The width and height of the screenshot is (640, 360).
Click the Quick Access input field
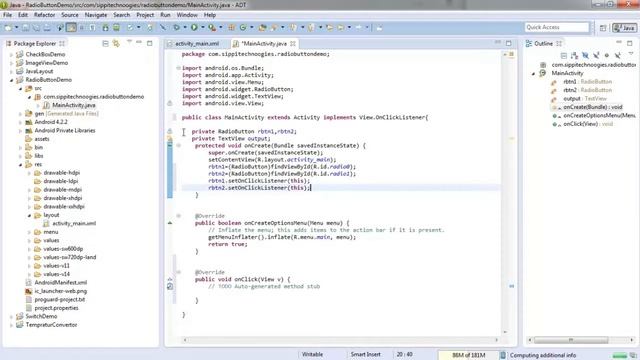[x=557, y=27]
